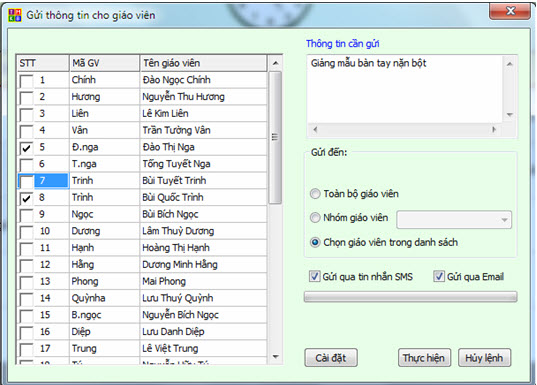Click the teacher list scroll up arrow

point(275,63)
